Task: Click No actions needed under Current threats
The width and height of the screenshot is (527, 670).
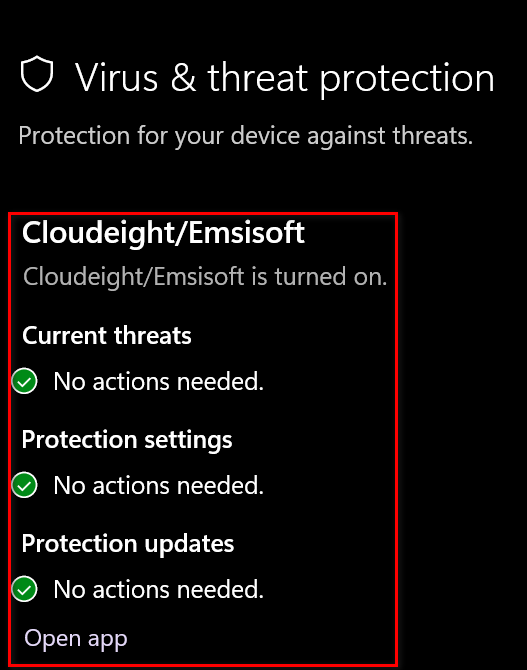Action: tap(159, 381)
